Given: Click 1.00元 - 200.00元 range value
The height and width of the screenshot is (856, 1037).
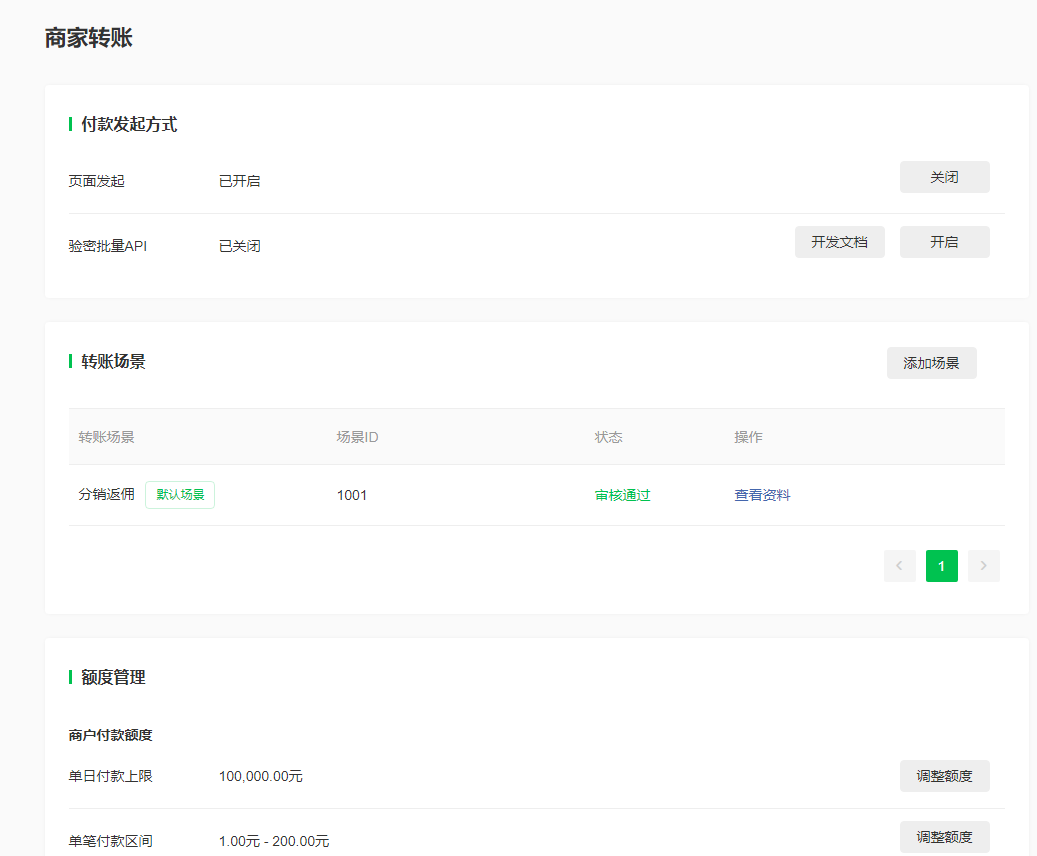Looking at the screenshot, I should [274, 841].
